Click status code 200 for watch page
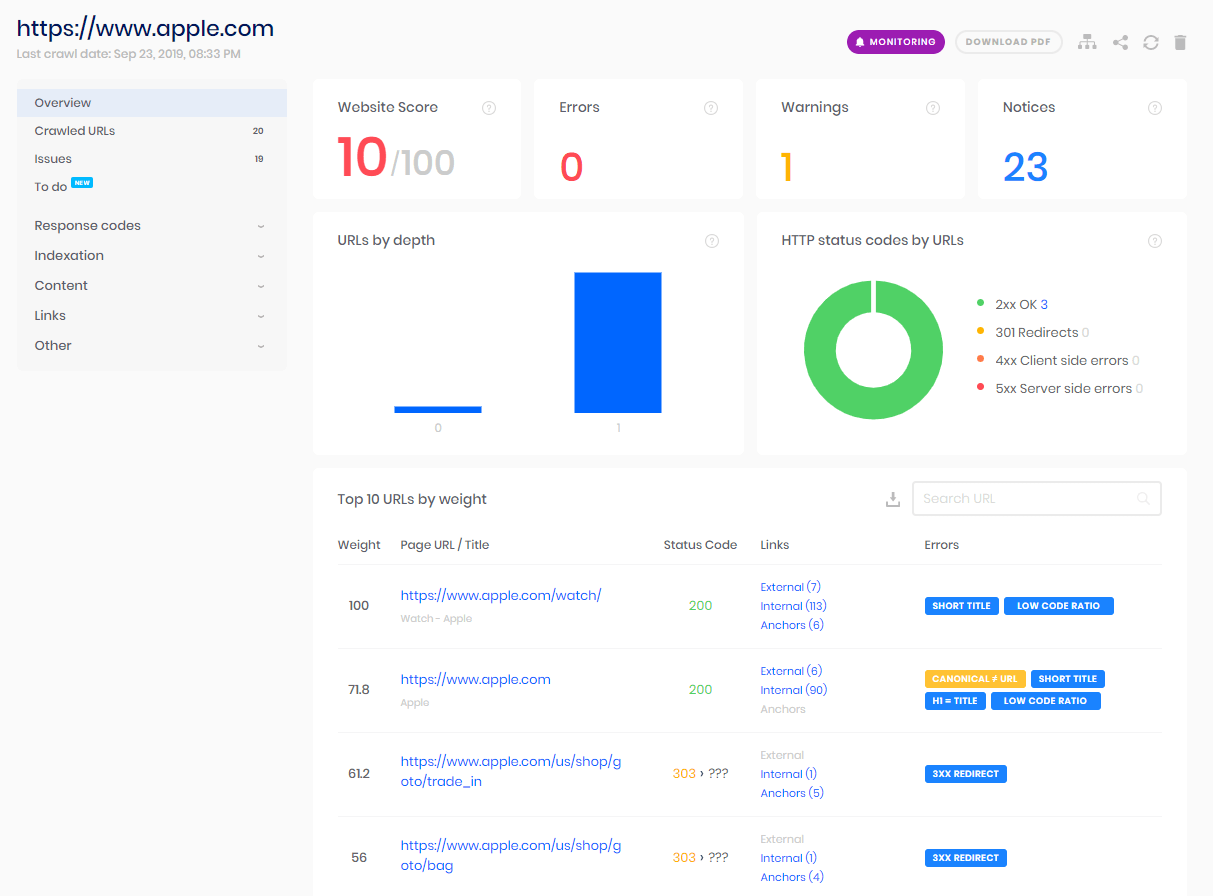 pyautogui.click(x=700, y=606)
